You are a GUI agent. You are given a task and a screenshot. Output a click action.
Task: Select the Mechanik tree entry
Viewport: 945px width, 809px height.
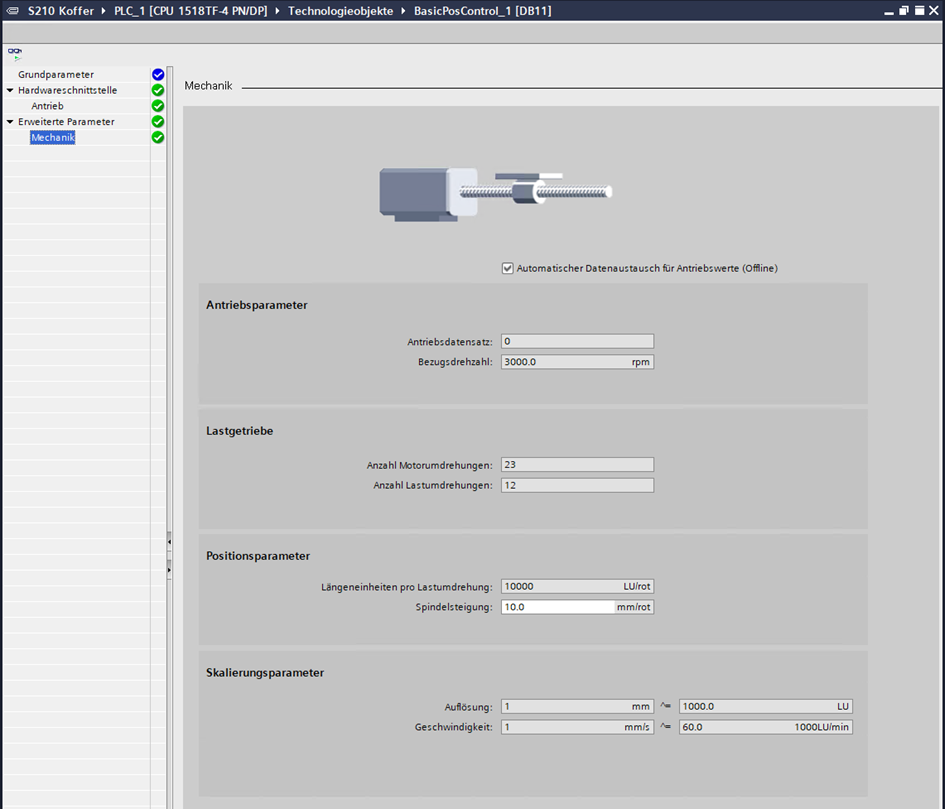pyautogui.click(x=52, y=138)
